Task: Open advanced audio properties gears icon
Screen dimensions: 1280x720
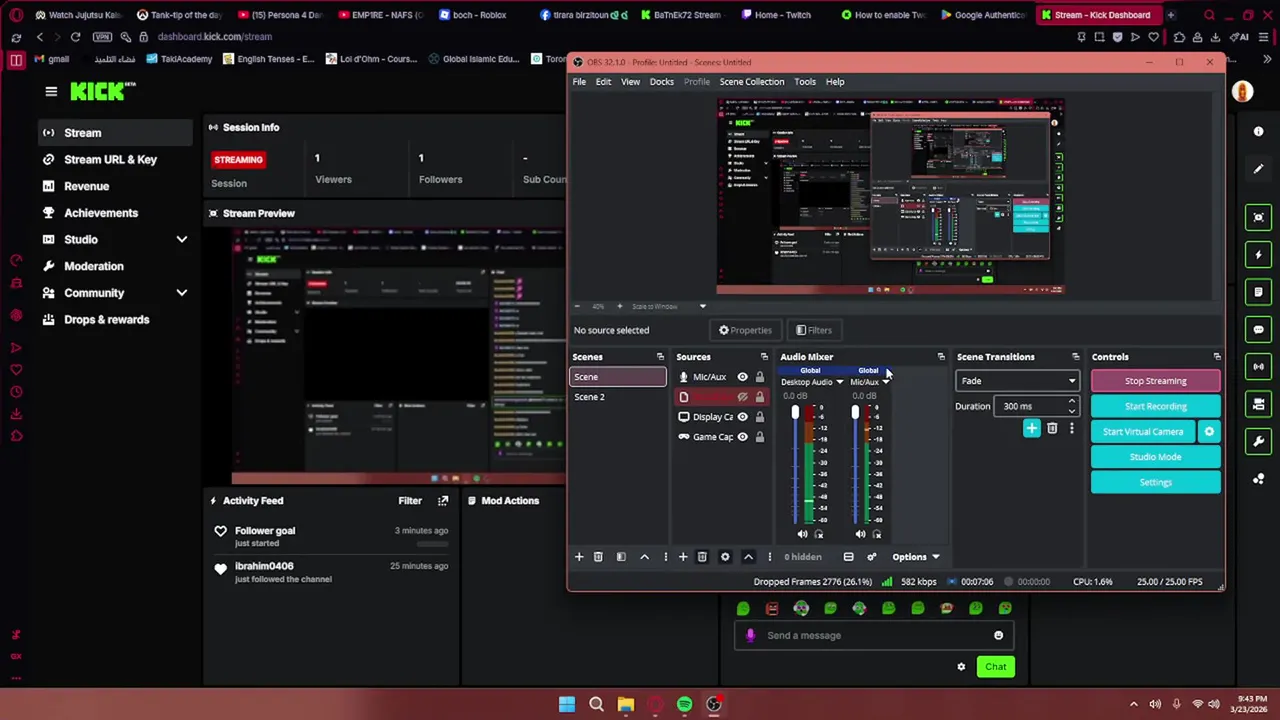Action: point(871,557)
